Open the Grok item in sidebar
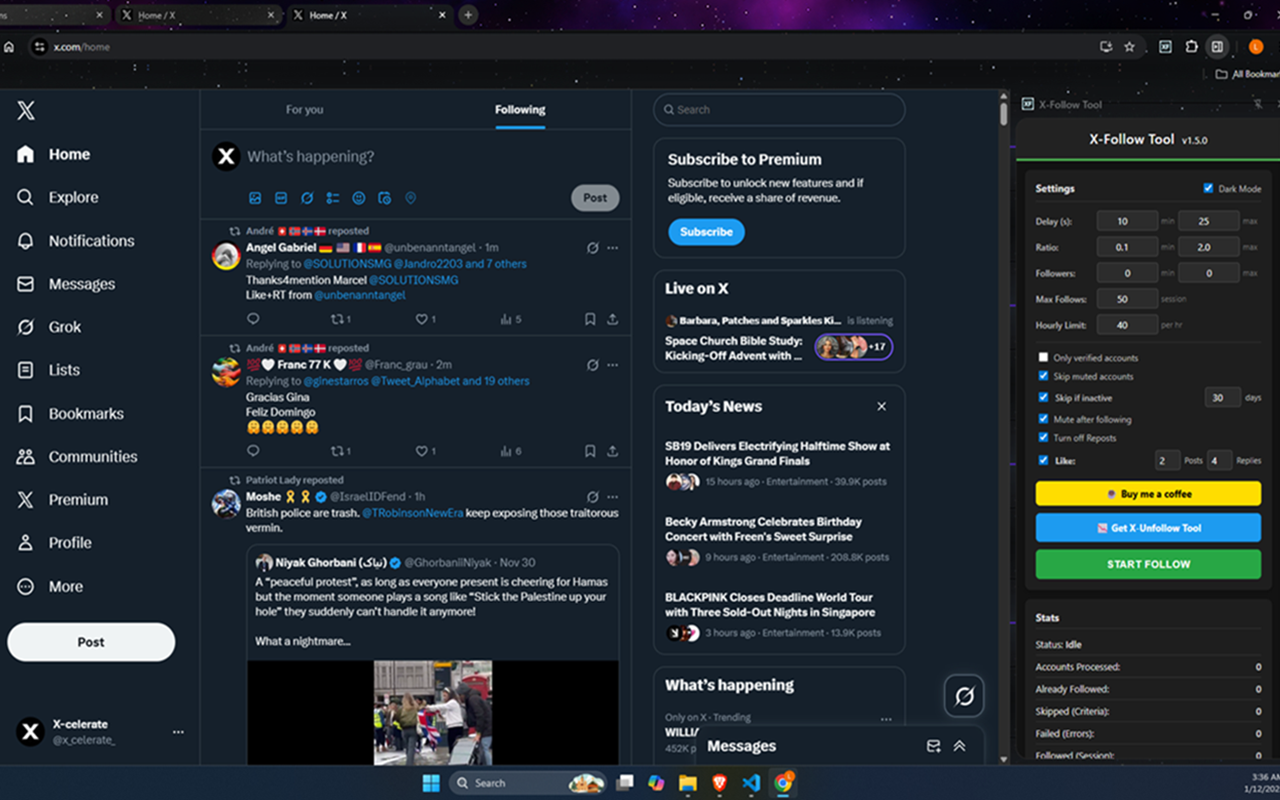Image resolution: width=1280 pixels, height=800 pixels. pos(50,327)
